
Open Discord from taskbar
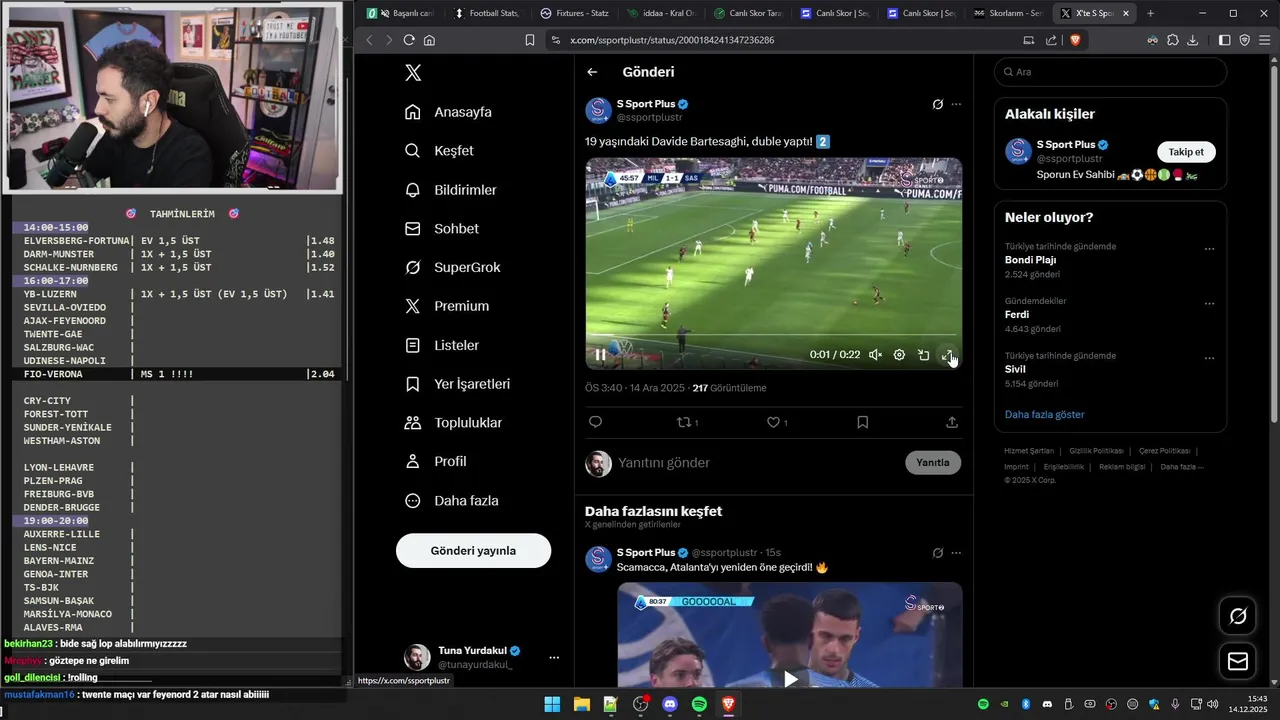pyautogui.click(x=670, y=705)
